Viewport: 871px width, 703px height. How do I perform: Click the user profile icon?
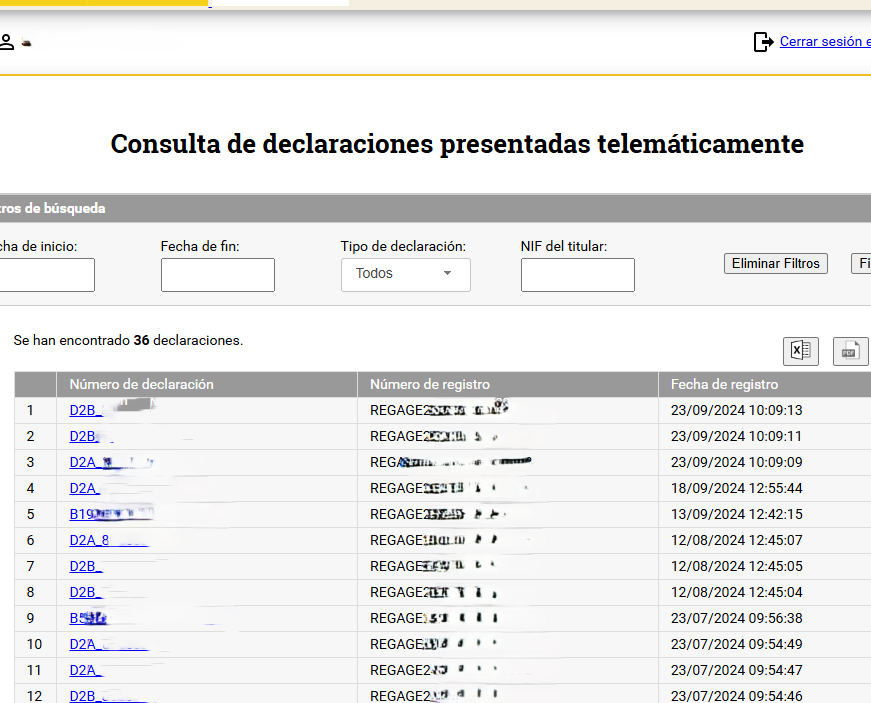[7, 42]
